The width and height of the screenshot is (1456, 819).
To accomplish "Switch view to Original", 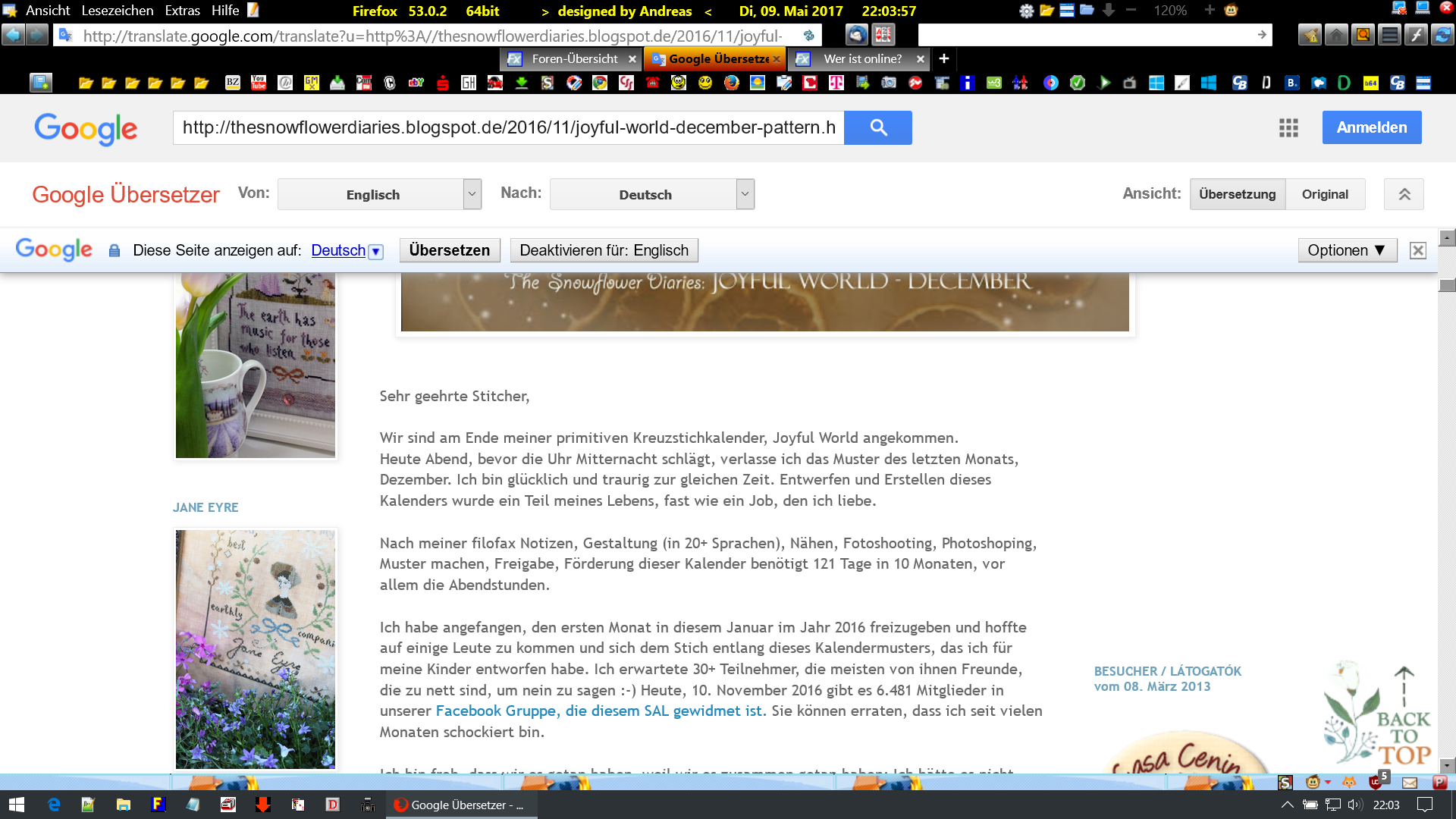I will click(x=1324, y=194).
